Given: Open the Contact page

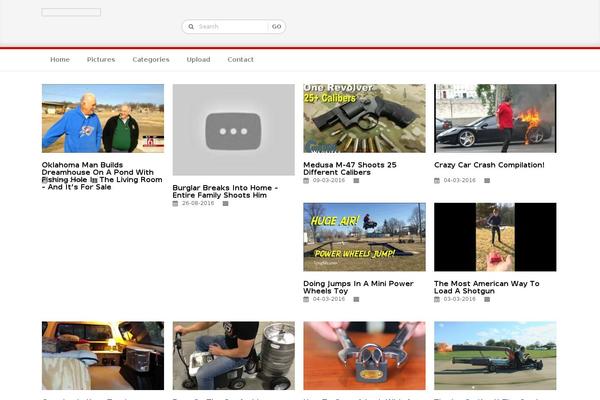Looking at the screenshot, I should tap(240, 60).
